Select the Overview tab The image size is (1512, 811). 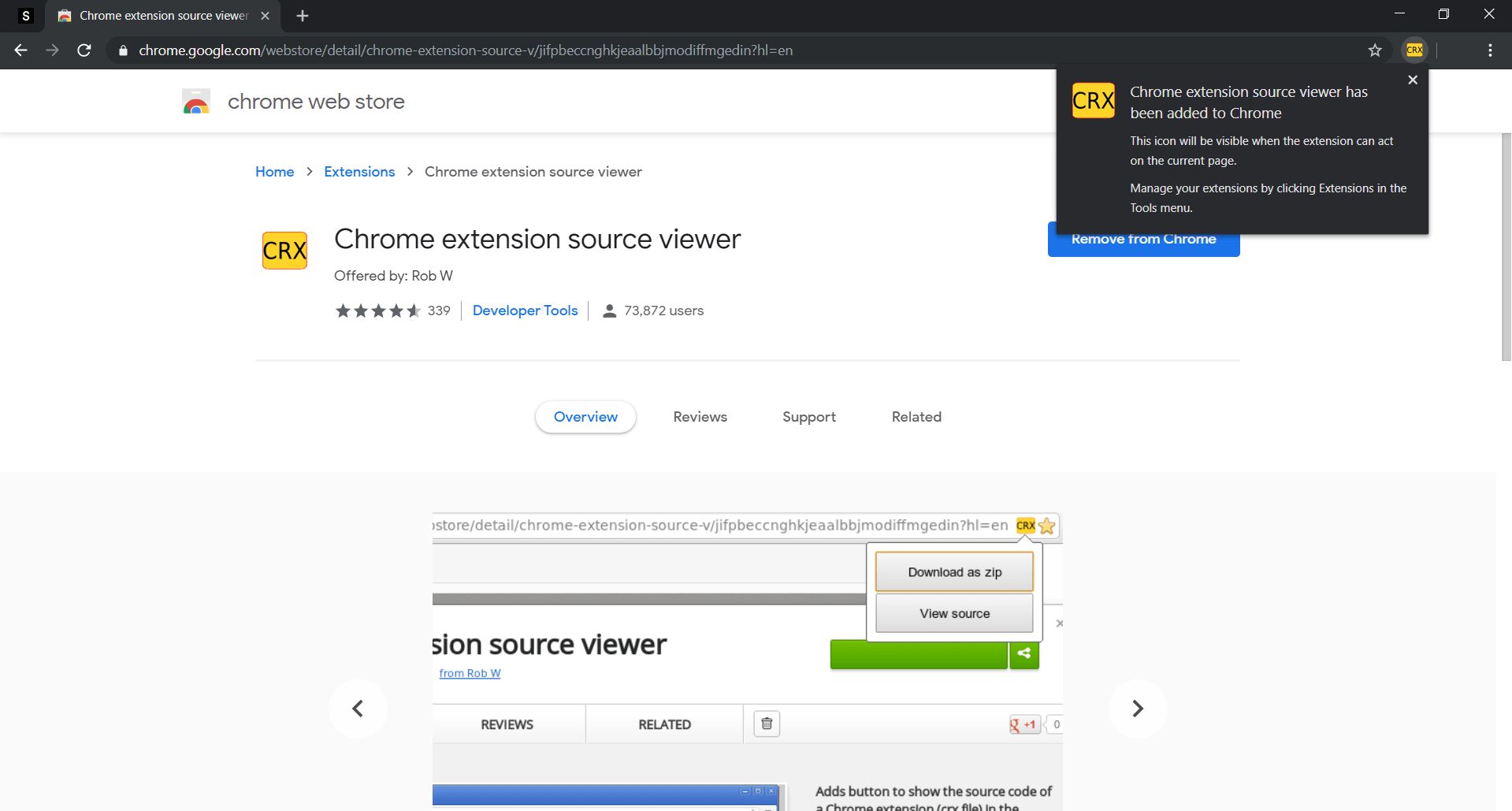[x=585, y=417]
